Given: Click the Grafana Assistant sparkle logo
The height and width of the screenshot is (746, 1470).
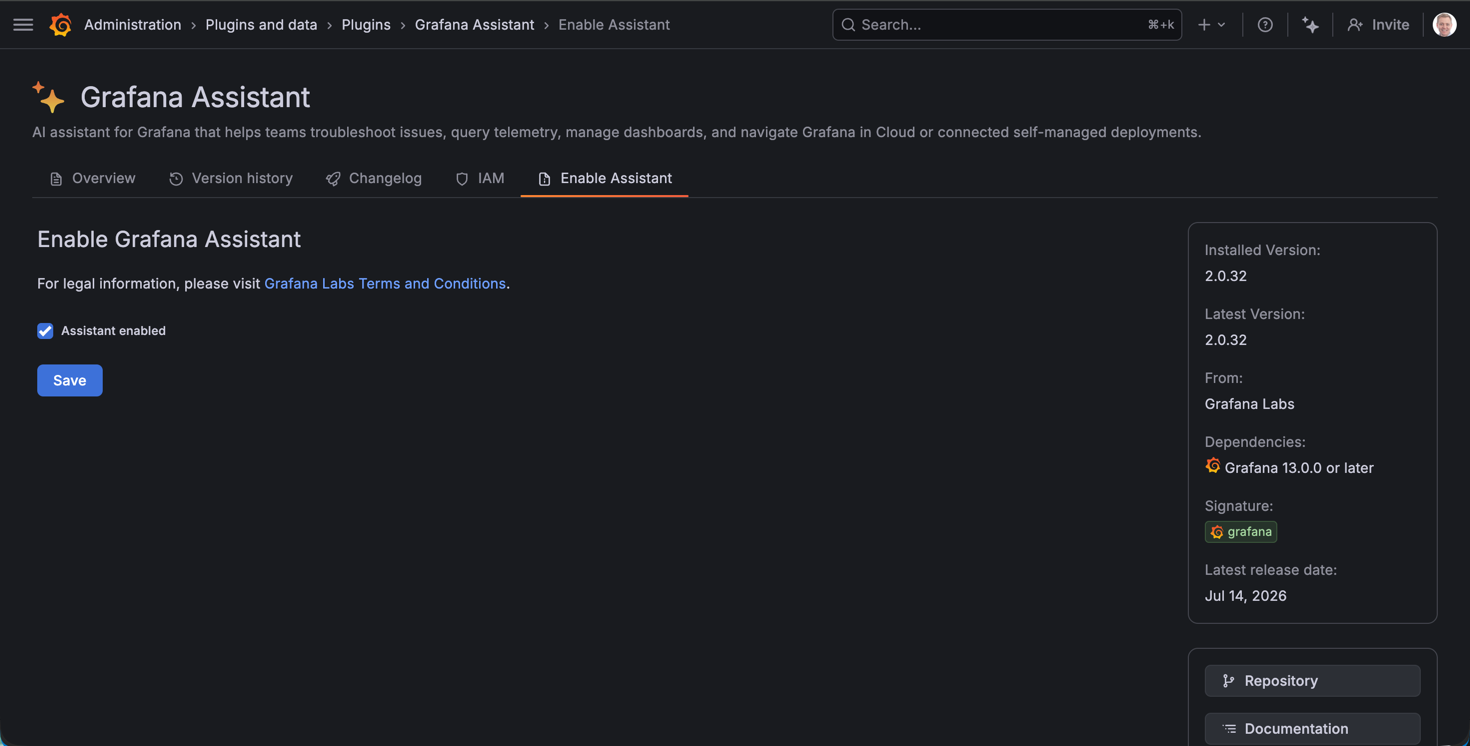Looking at the screenshot, I should tap(48, 97).
